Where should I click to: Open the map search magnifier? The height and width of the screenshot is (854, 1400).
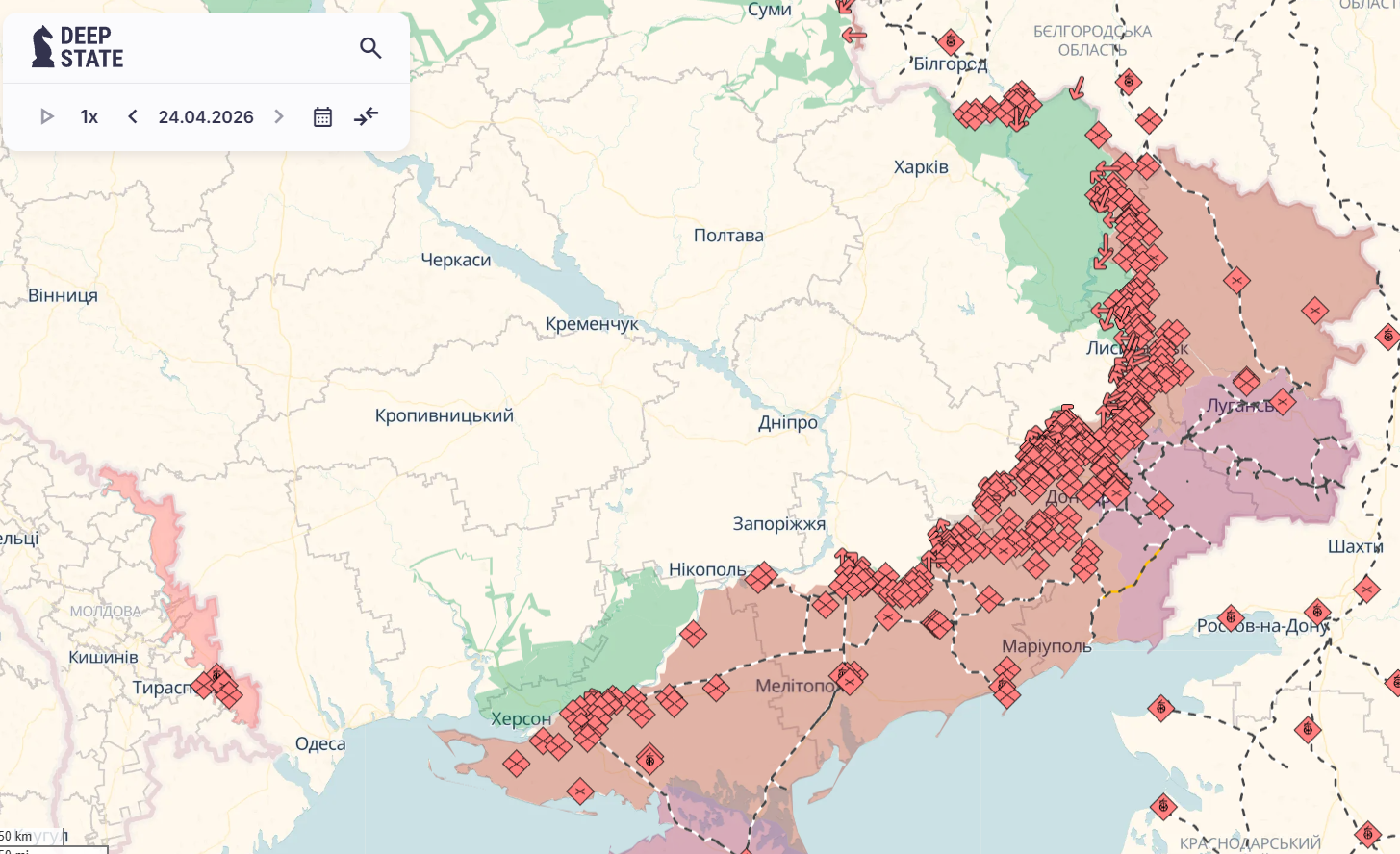[370, 47]
